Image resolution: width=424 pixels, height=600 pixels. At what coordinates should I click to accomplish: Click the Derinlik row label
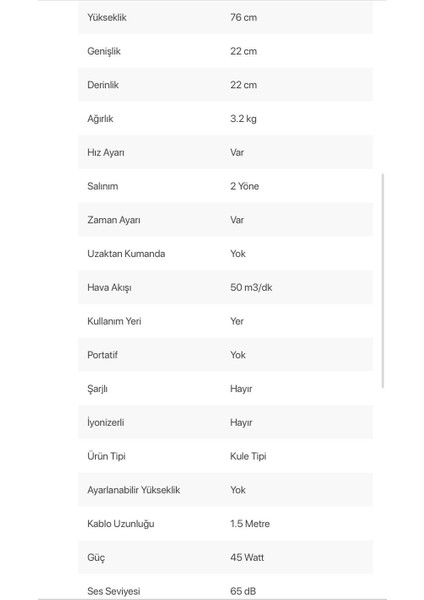coord(103,85)
